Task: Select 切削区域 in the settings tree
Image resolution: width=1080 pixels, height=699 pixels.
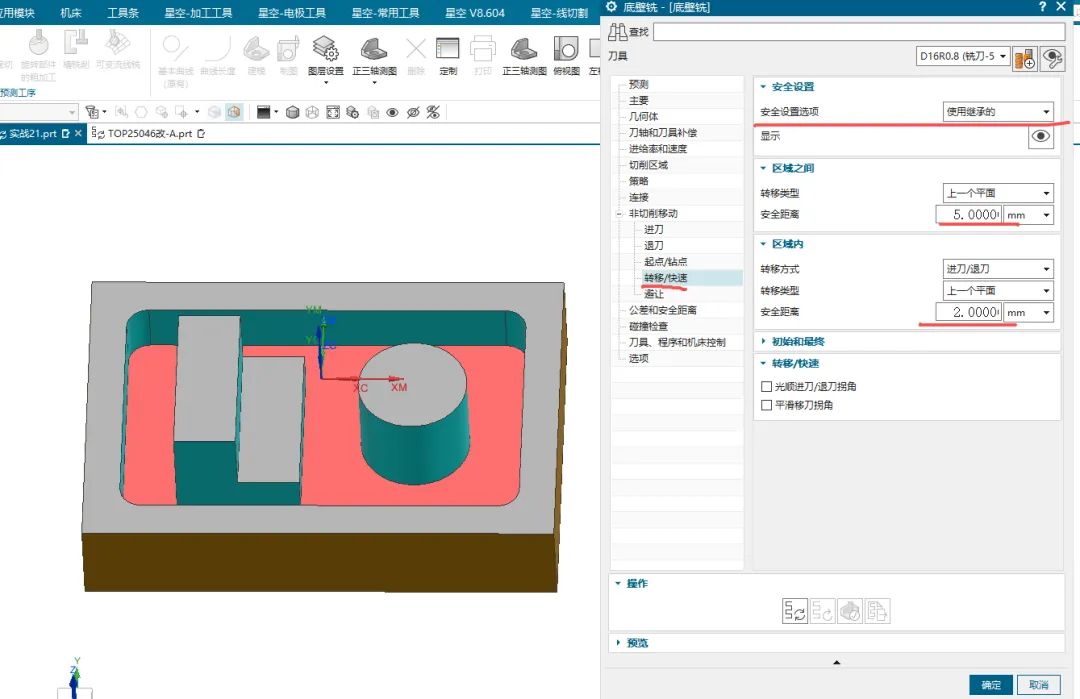Action: [648, 165]
